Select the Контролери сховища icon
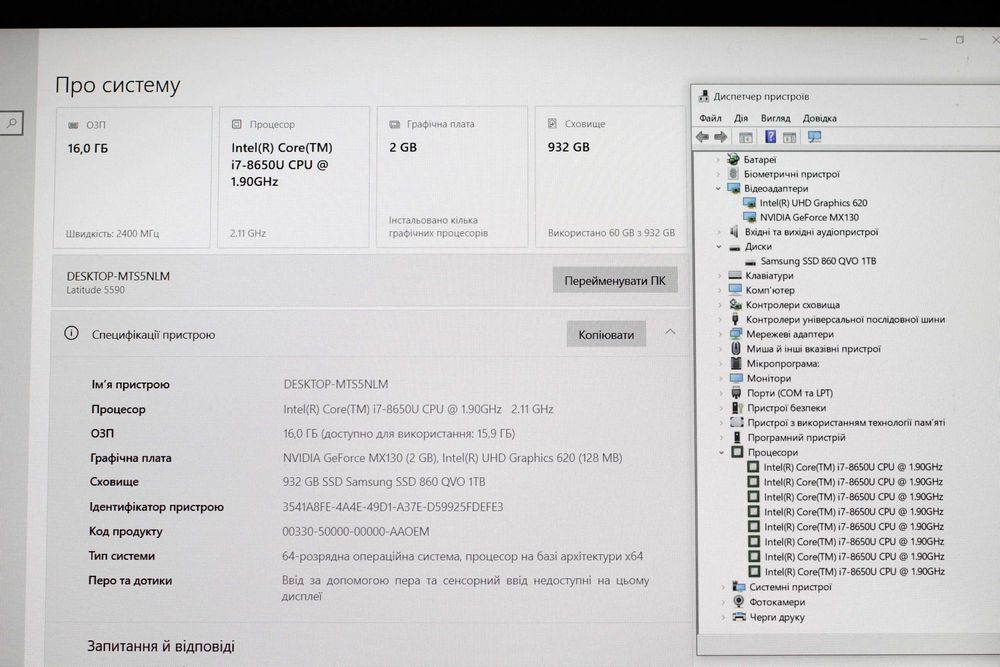This screenshot has height=667, width=1000. (x=735, y=305)
